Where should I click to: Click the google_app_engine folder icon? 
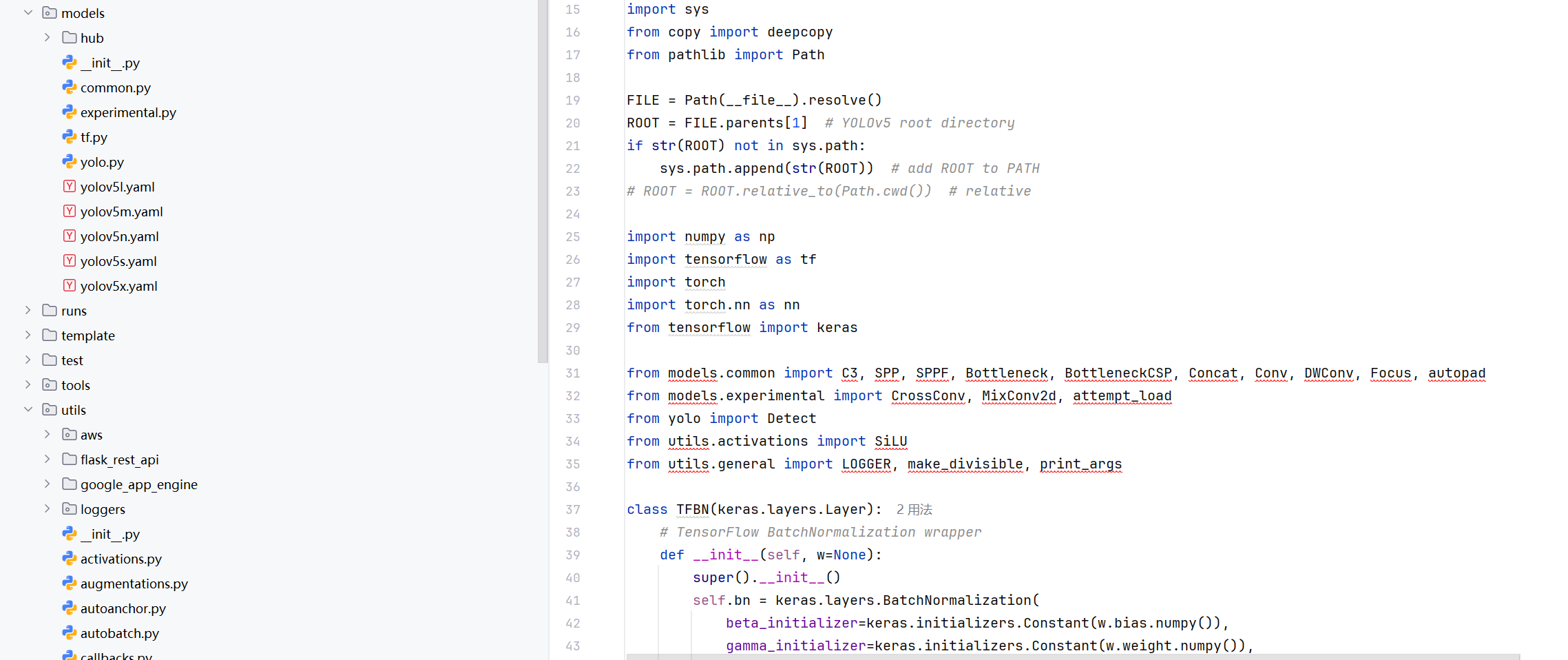[x=69, y=484]
